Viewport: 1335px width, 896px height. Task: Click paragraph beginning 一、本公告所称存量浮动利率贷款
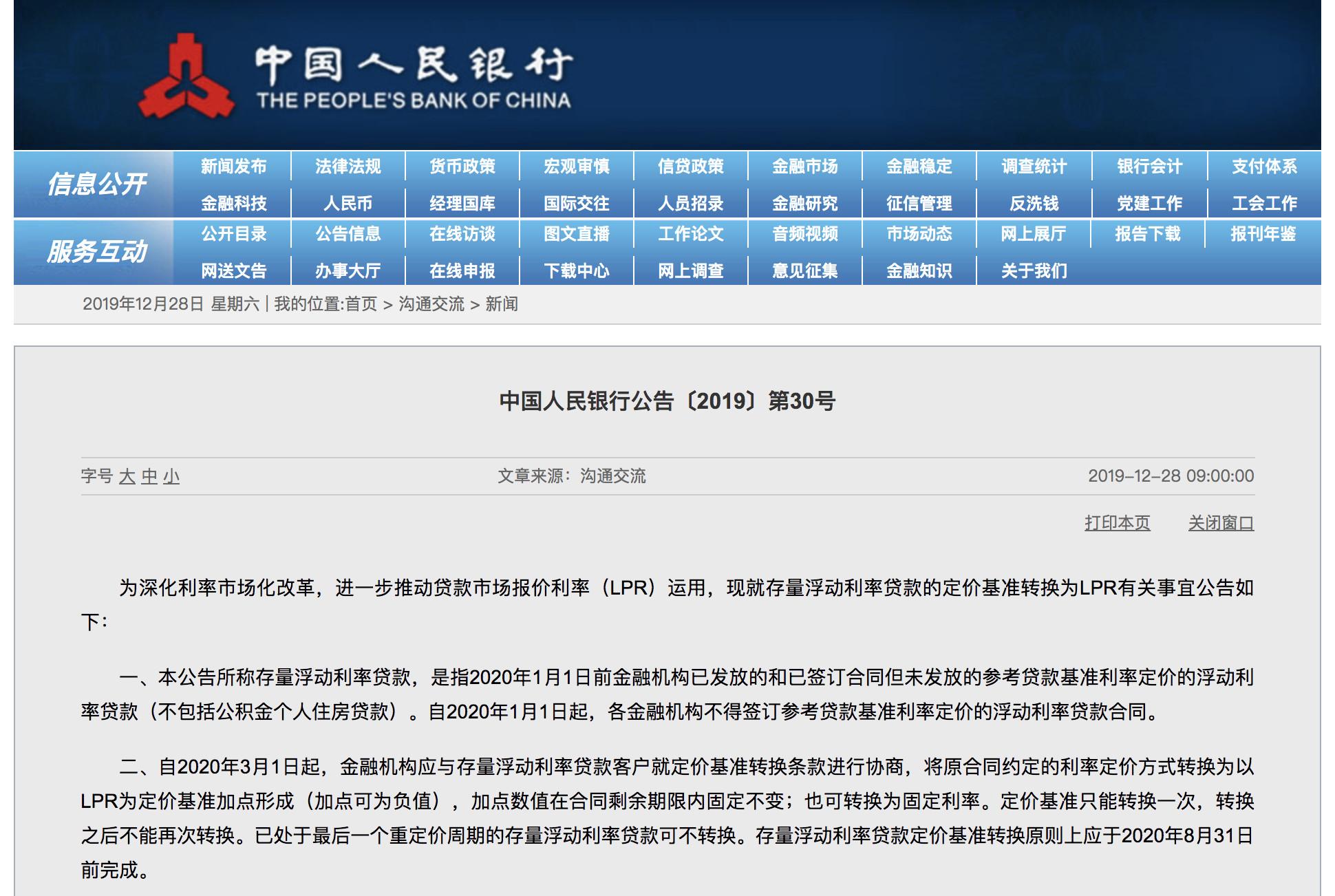(667, 694)
